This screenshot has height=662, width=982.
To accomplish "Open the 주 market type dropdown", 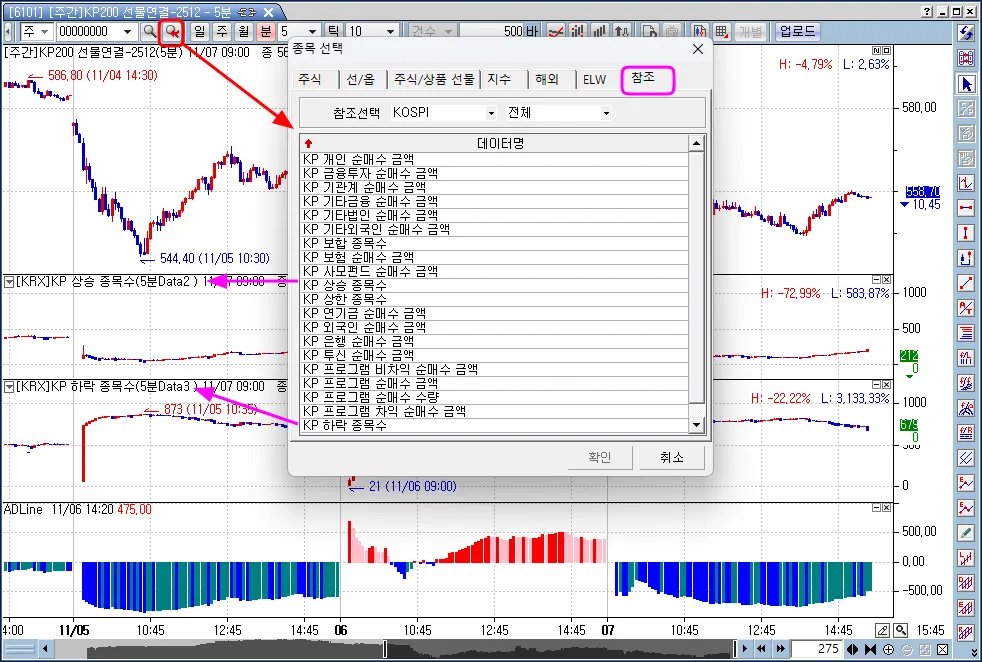I will click(44, 31).
